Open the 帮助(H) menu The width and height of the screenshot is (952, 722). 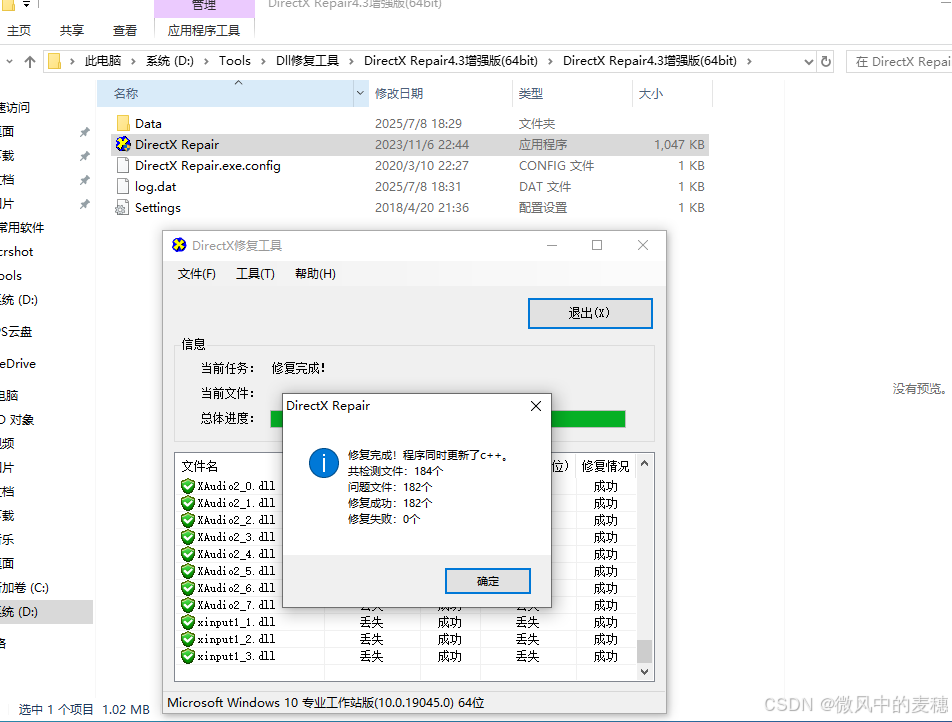pos(315,274)
